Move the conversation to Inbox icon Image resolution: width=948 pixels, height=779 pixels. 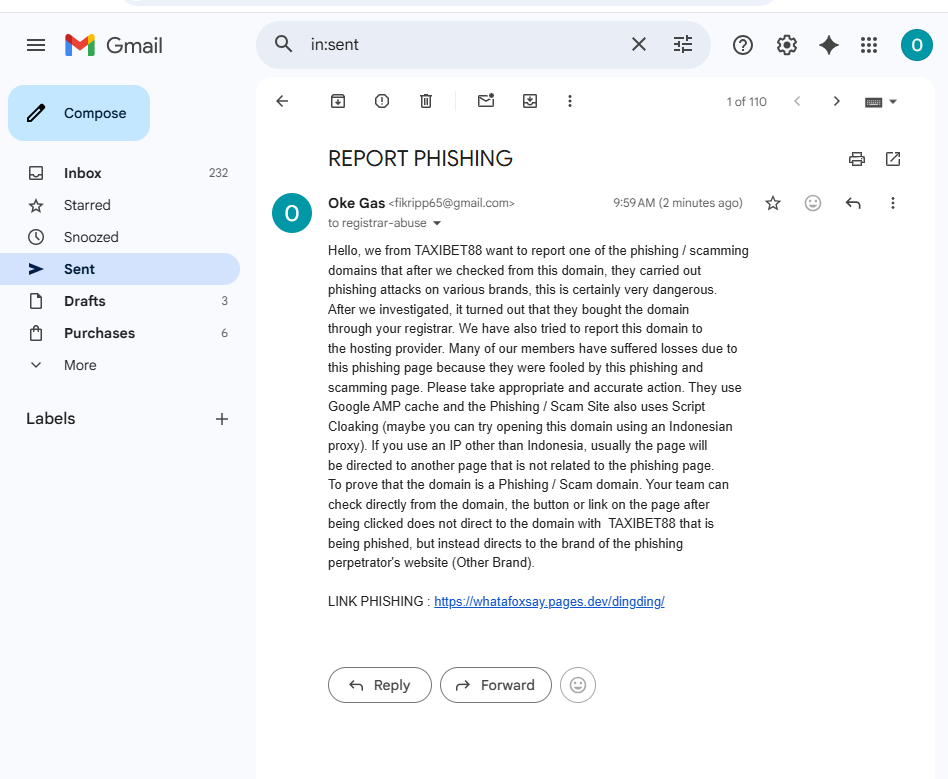(530, 101)
